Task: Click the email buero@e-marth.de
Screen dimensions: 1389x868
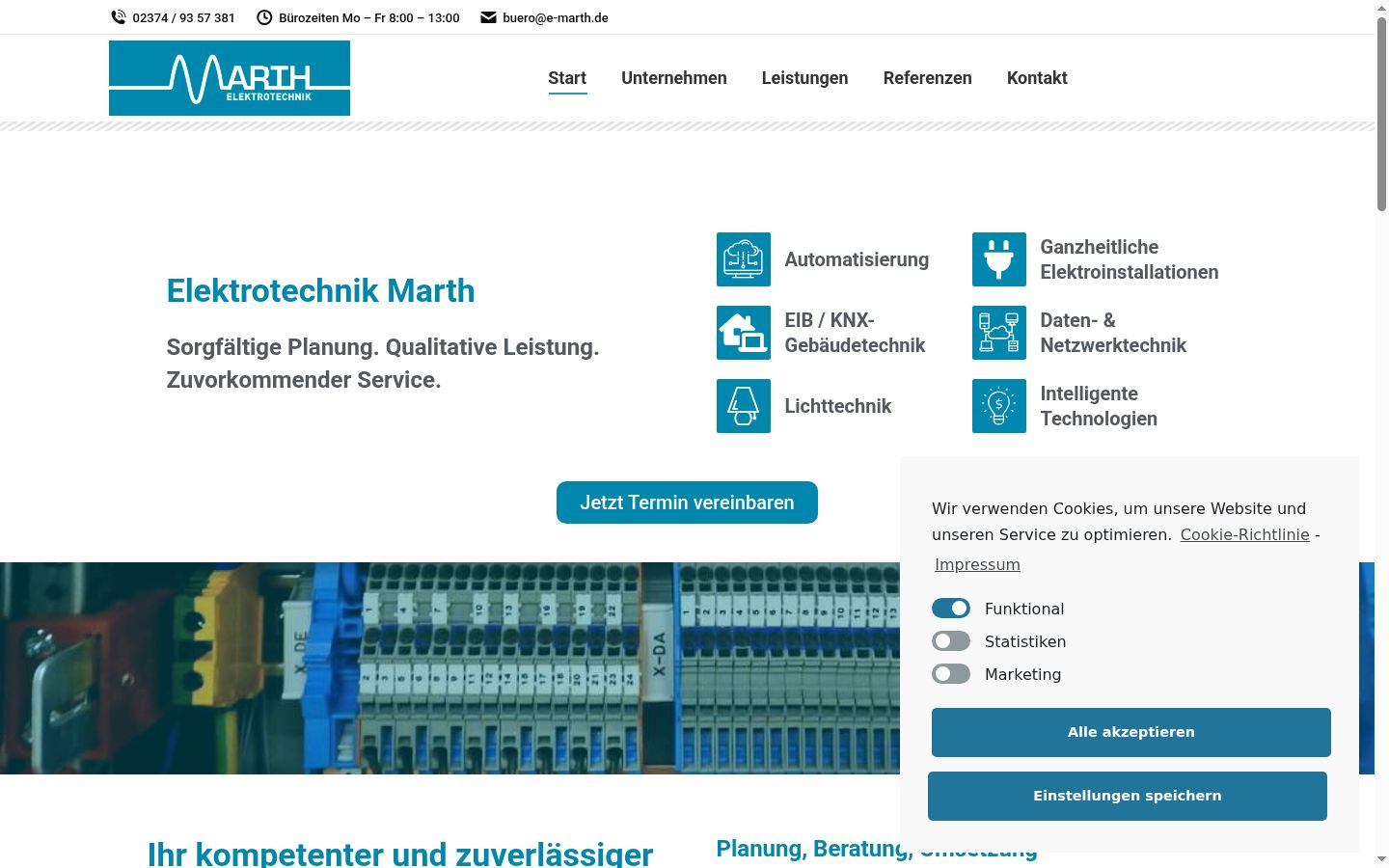Action: coord(556,17)
